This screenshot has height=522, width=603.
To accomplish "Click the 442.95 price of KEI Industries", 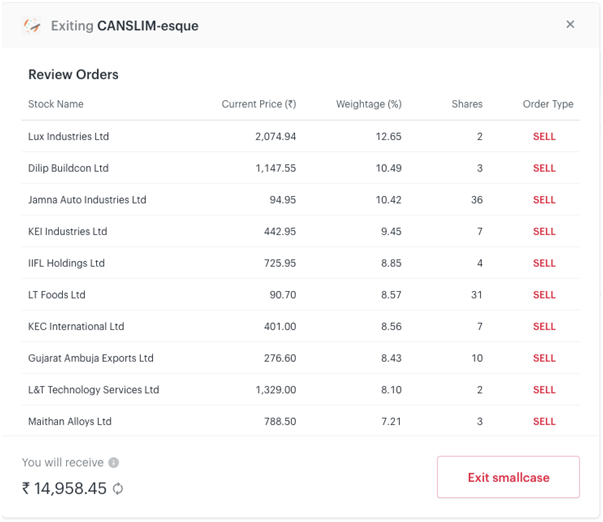I will [x=280, y=232].
